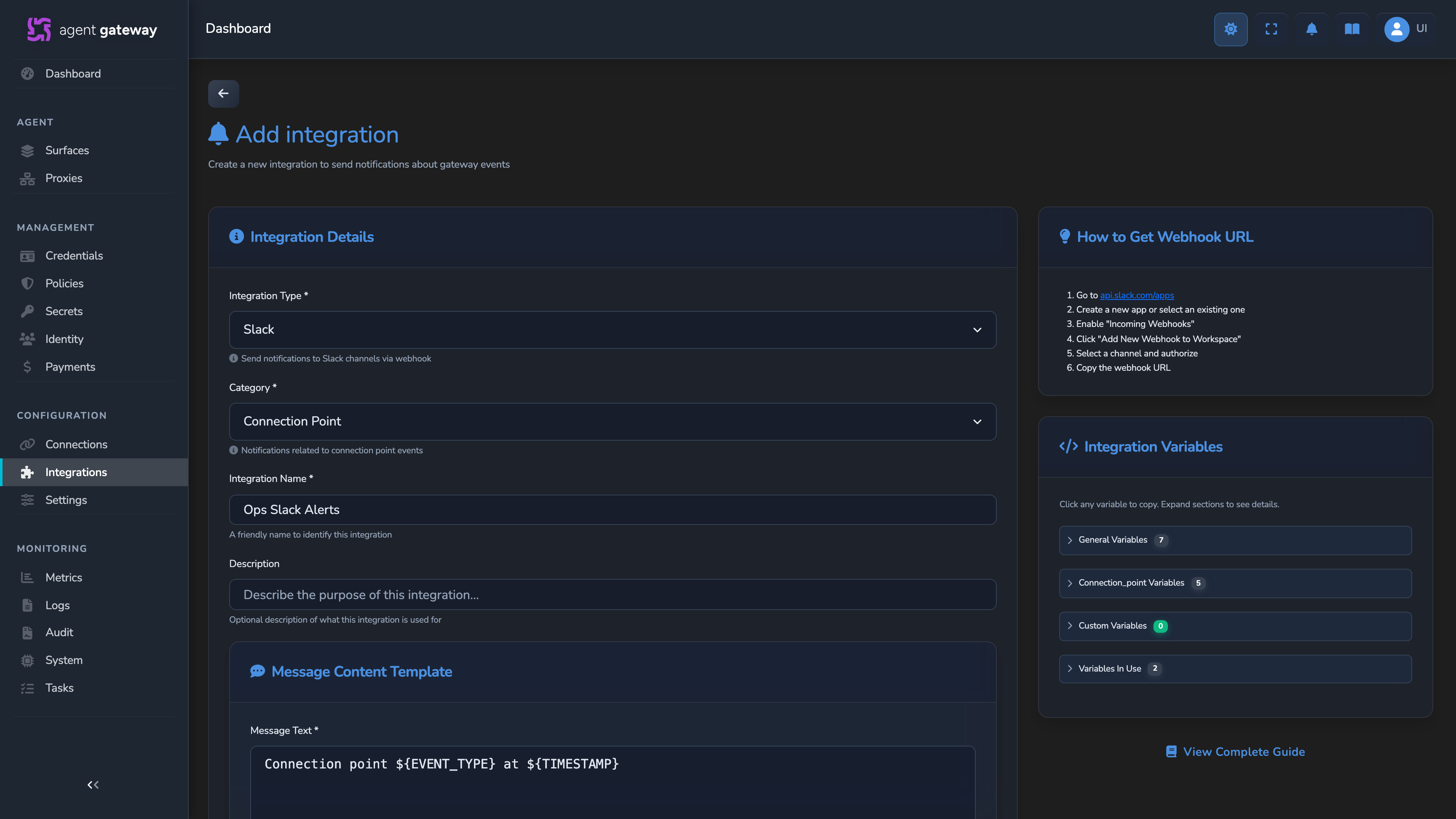The width and height of the screenshot is (1456, 819).
Task: Click the Dashboard gauge icon
Action: pos(27,73)
